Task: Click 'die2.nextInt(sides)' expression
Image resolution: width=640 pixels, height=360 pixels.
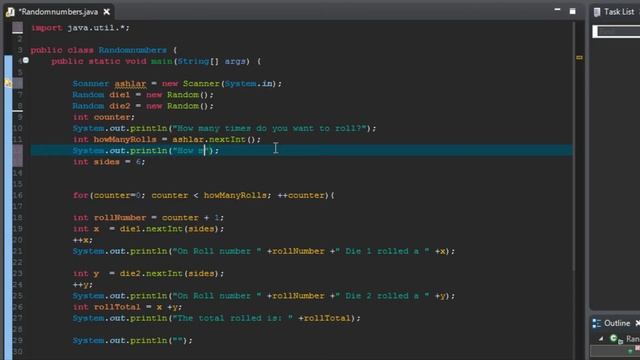Action: (x=169, y=273)
